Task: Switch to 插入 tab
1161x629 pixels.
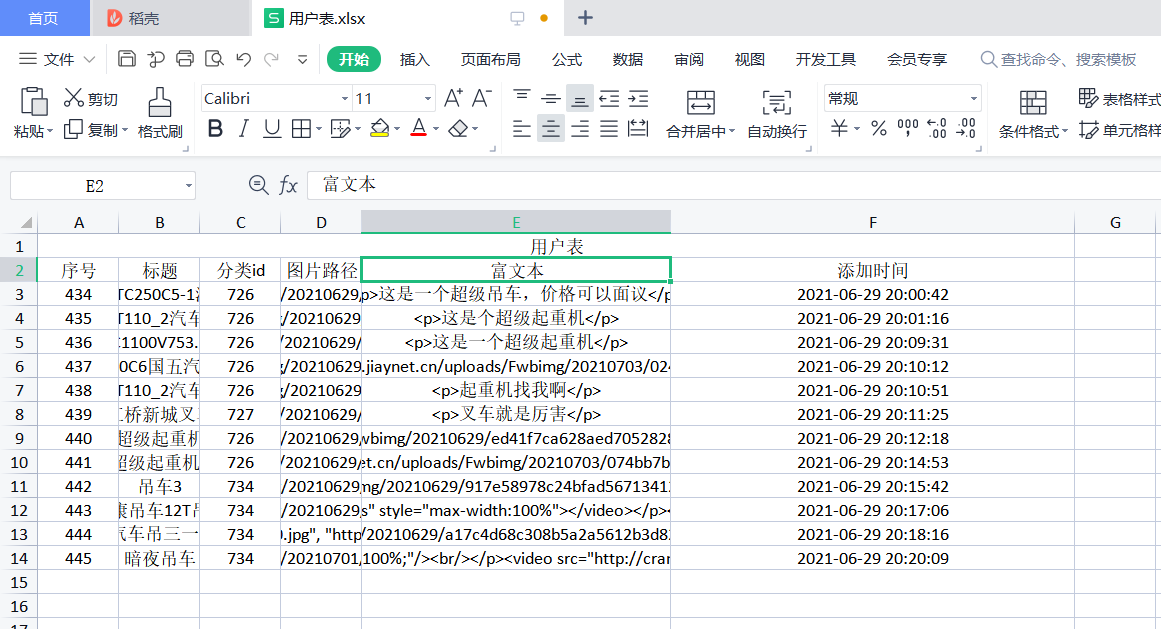Action: point(415,59)
